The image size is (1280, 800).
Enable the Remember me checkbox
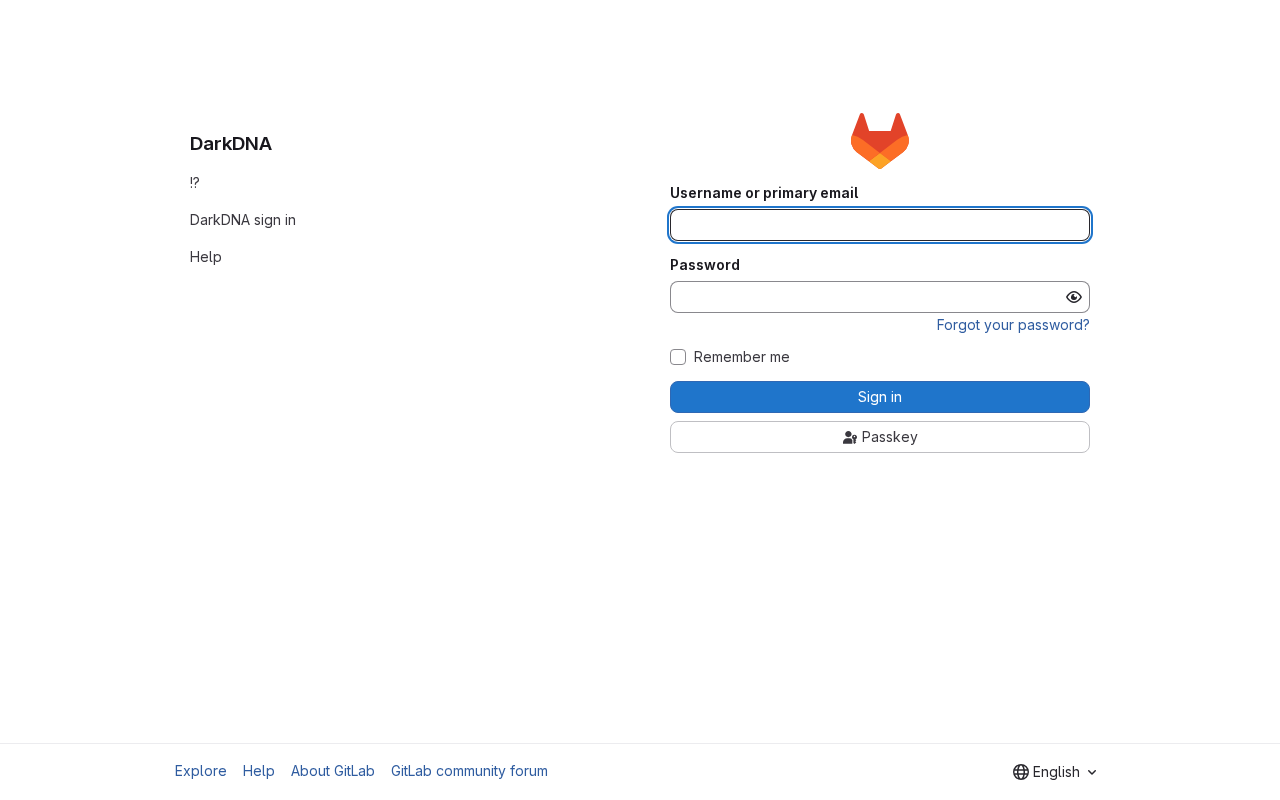pyautogui.click(x=678, y=357)
